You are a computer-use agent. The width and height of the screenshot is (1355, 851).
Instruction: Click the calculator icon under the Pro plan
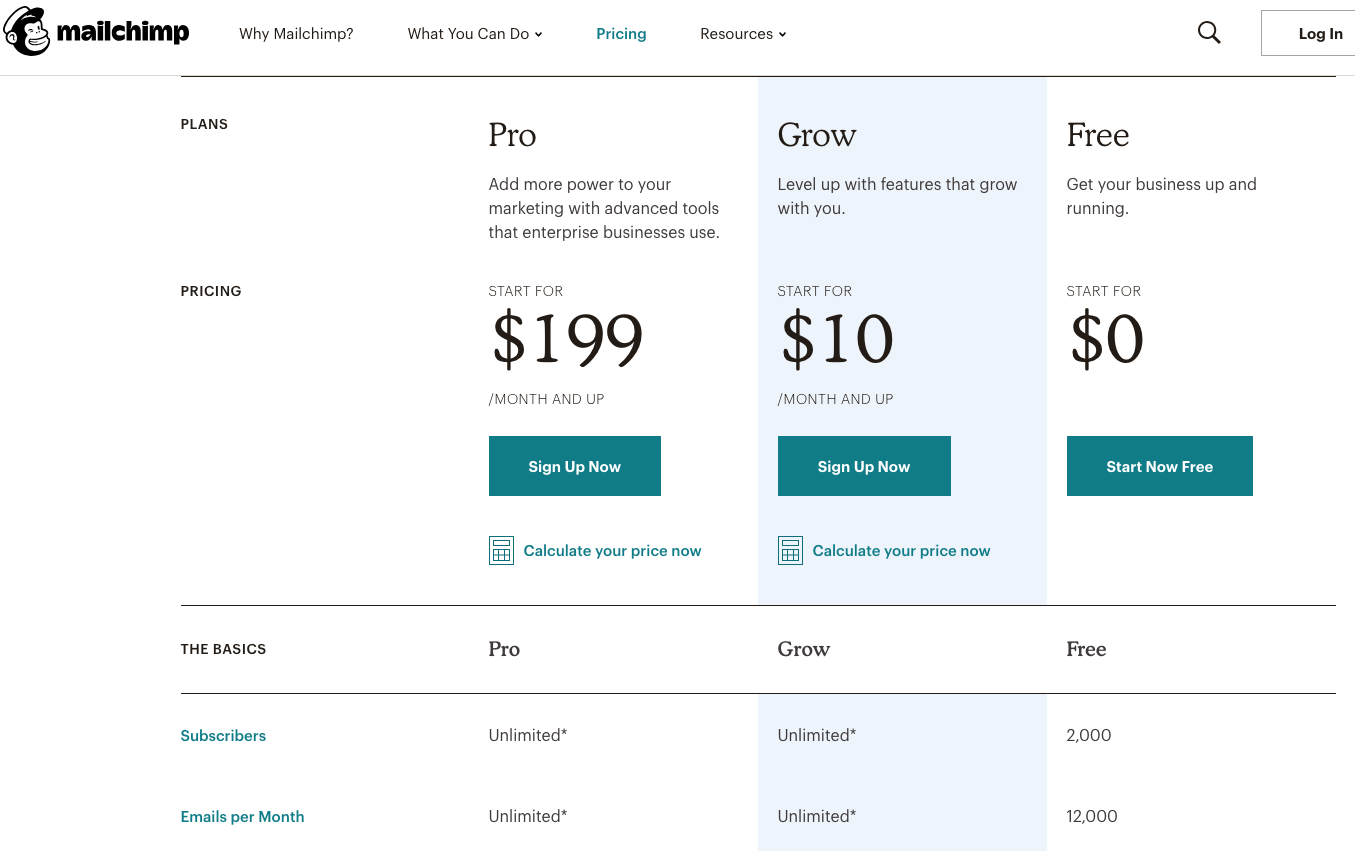coord(501,551)
